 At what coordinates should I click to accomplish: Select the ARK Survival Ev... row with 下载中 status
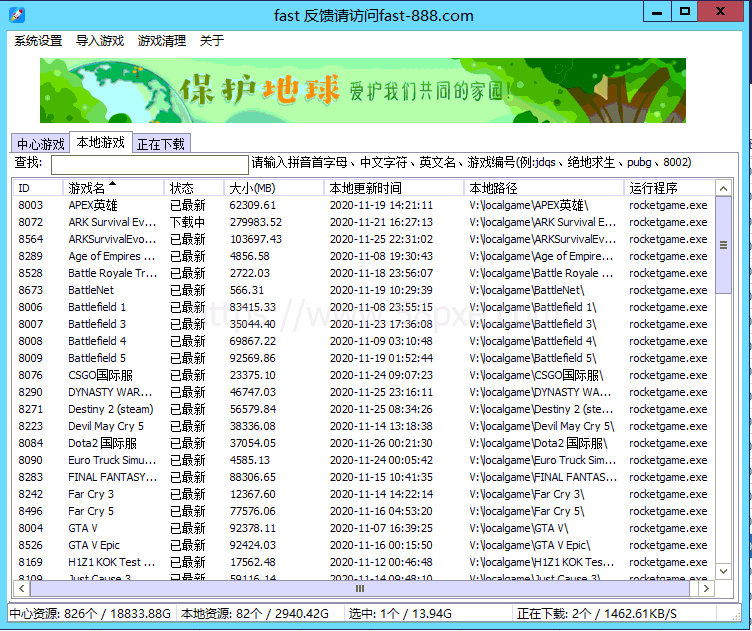[364, 222]
